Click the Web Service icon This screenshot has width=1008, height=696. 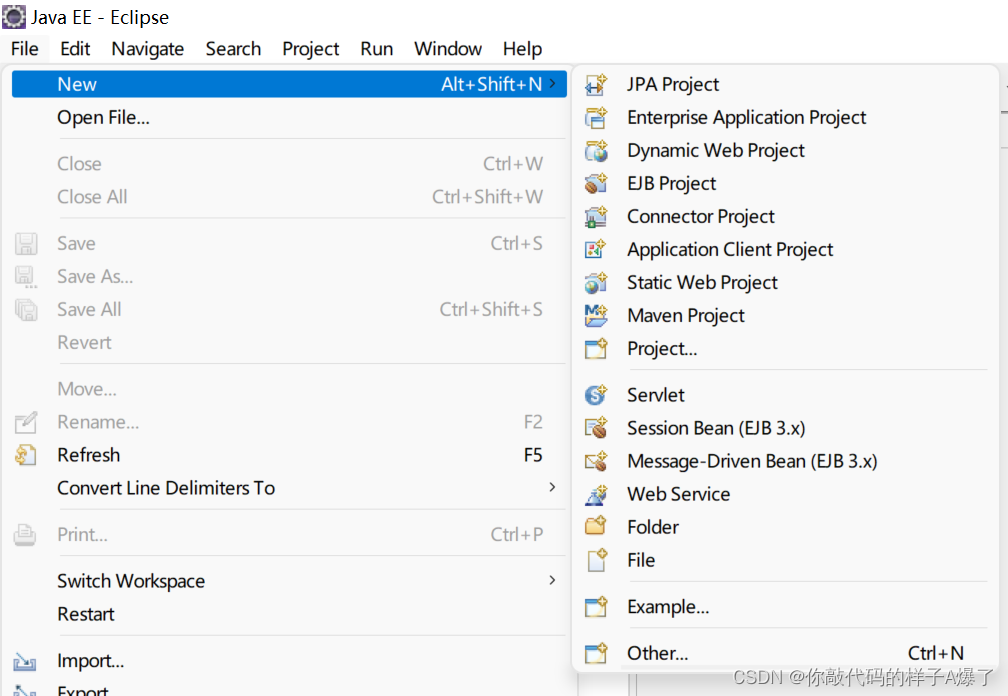pos(596,494)
